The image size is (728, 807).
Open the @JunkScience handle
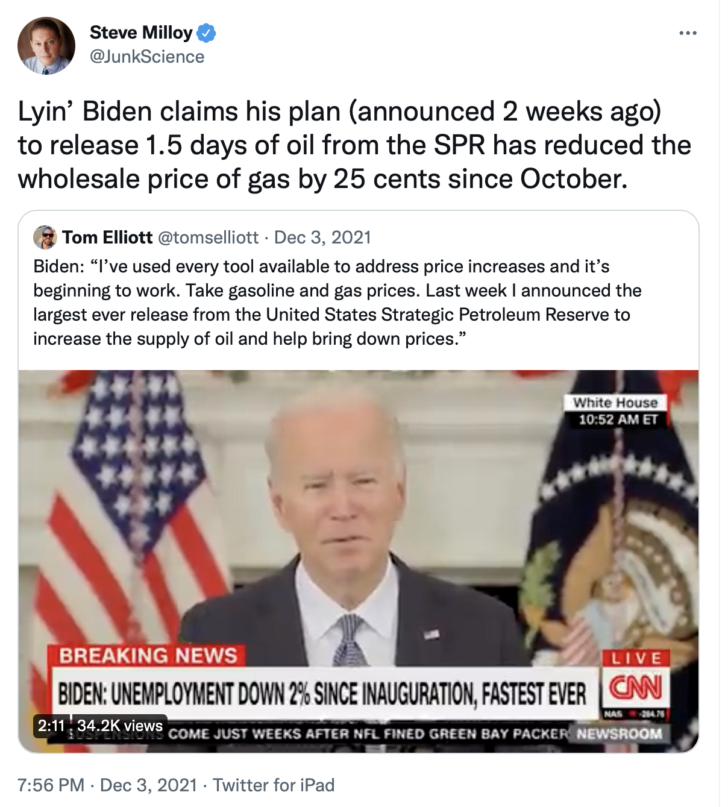(x=147, y=57)
